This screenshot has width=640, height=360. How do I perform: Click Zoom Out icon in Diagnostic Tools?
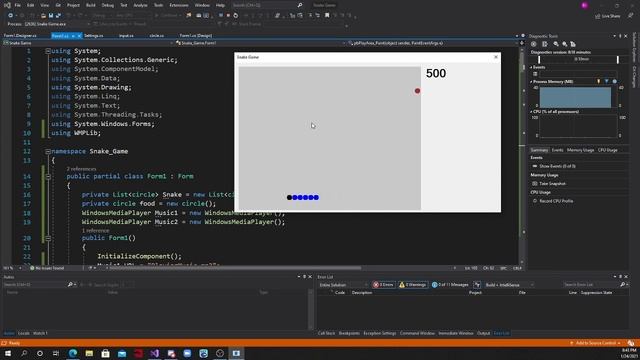564,44
